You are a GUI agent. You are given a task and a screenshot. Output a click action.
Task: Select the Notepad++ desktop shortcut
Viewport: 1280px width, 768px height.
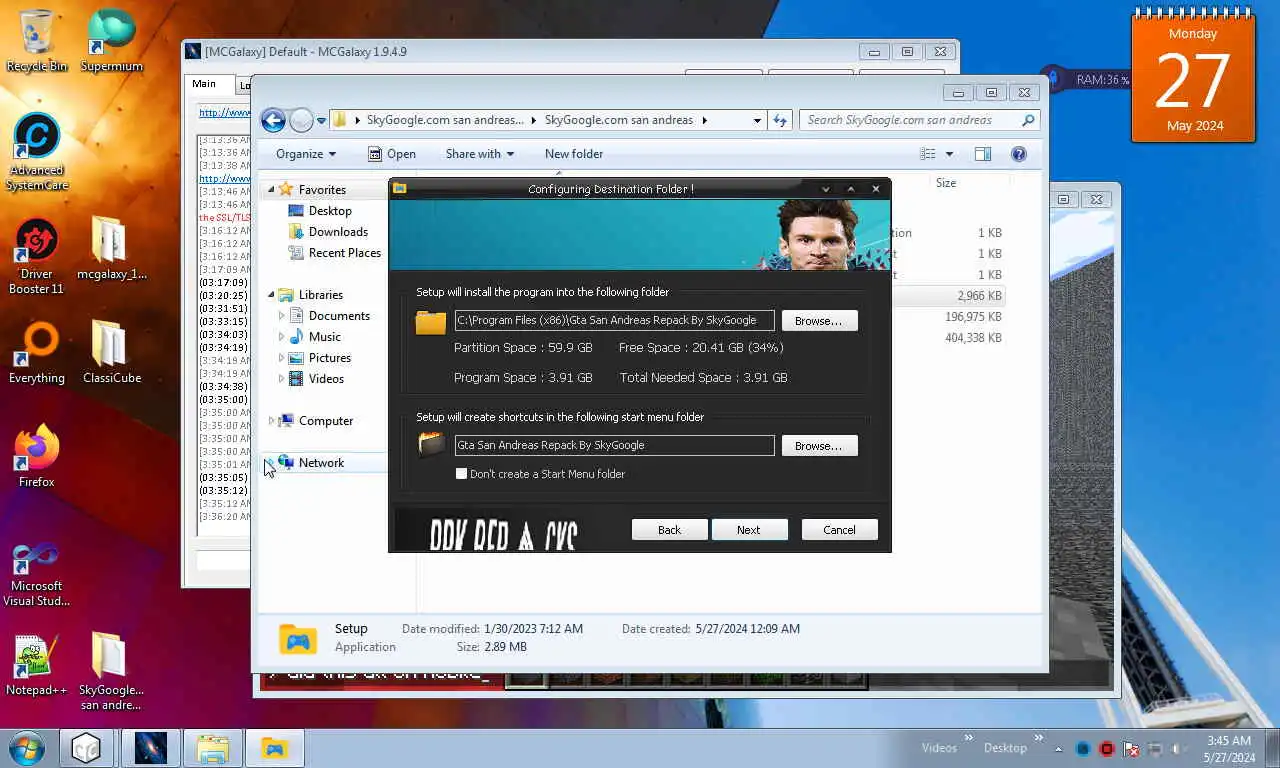[x=37, y=664]
